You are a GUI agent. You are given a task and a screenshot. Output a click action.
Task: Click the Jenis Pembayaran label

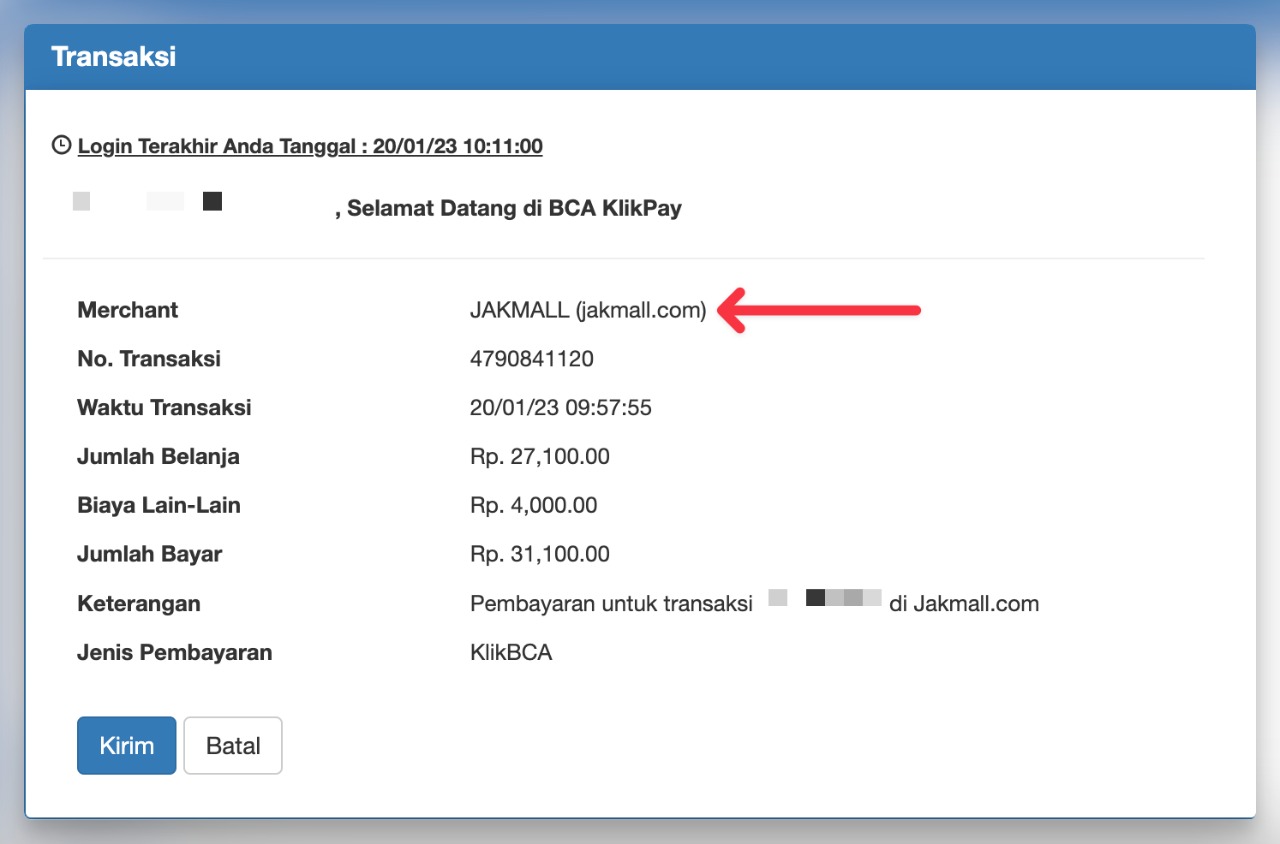[x=175, y=653]
